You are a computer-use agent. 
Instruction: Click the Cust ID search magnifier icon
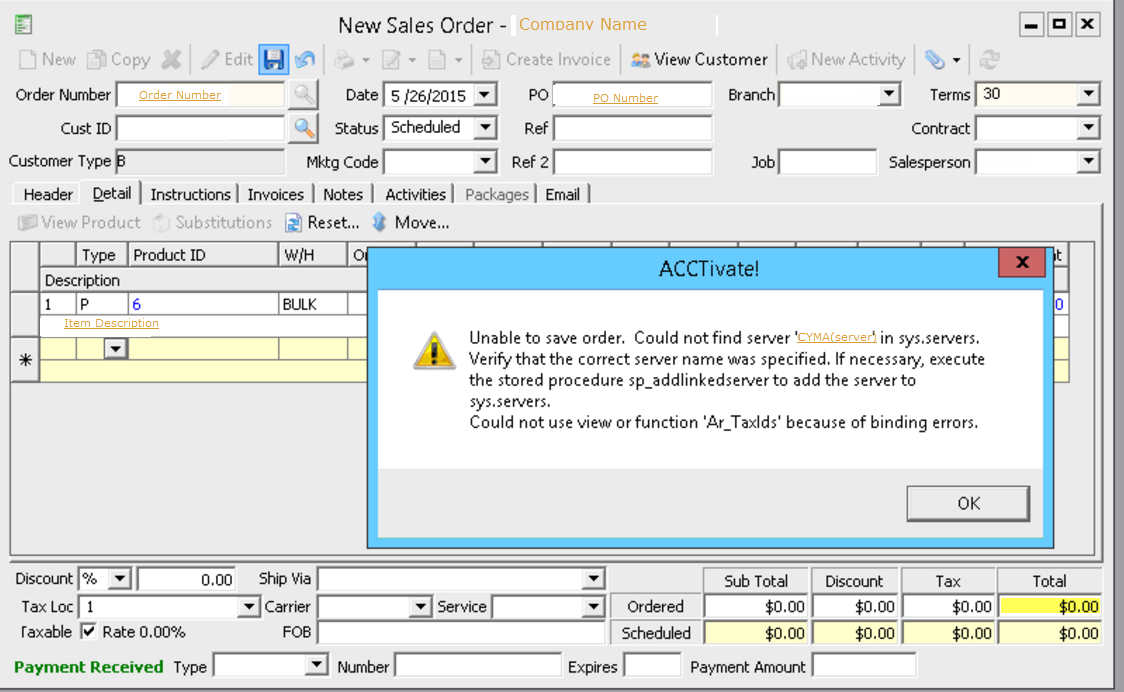coord(304,128)
